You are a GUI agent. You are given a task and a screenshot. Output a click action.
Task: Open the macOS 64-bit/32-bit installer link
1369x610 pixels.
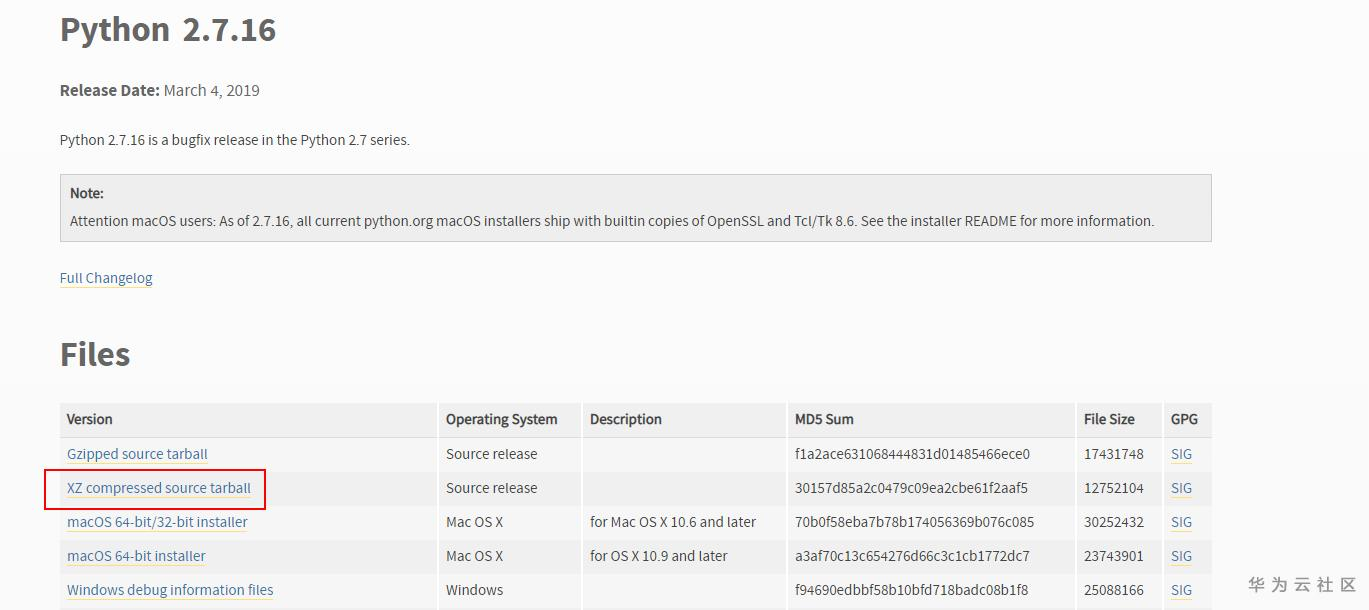coord(157,522)
